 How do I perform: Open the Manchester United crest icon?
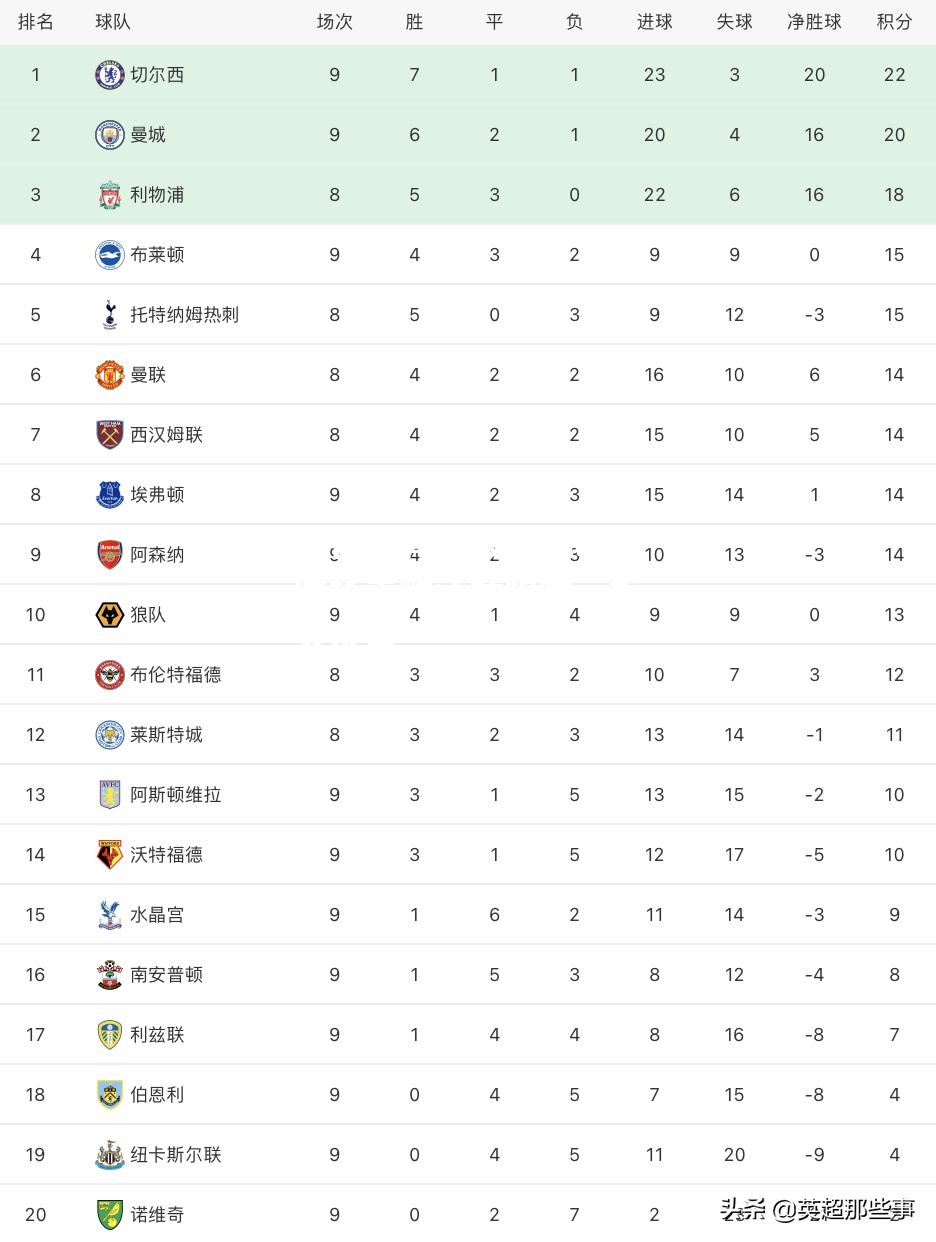click(x=110, y=375)
